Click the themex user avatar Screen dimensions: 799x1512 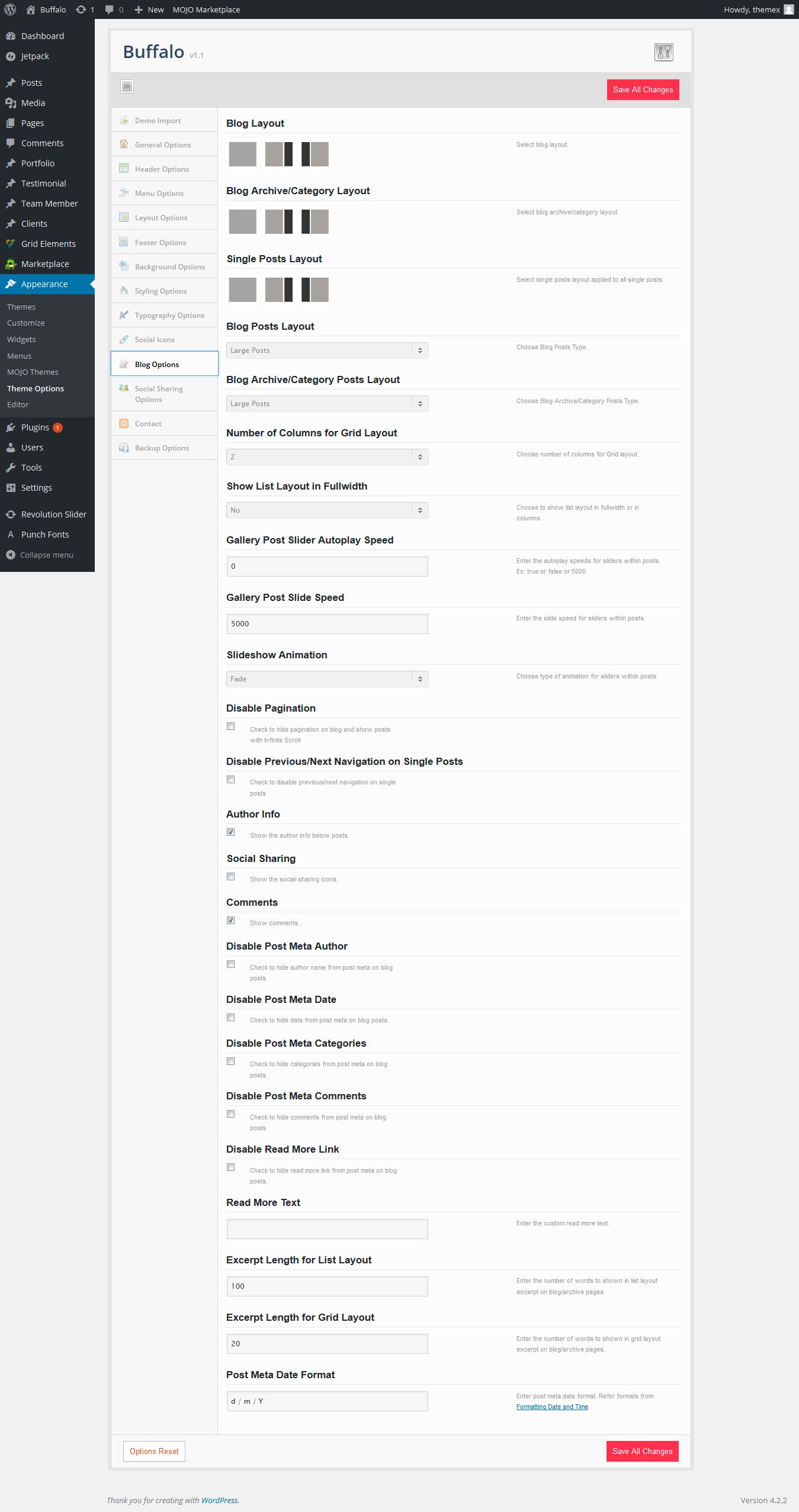[789, 9]
